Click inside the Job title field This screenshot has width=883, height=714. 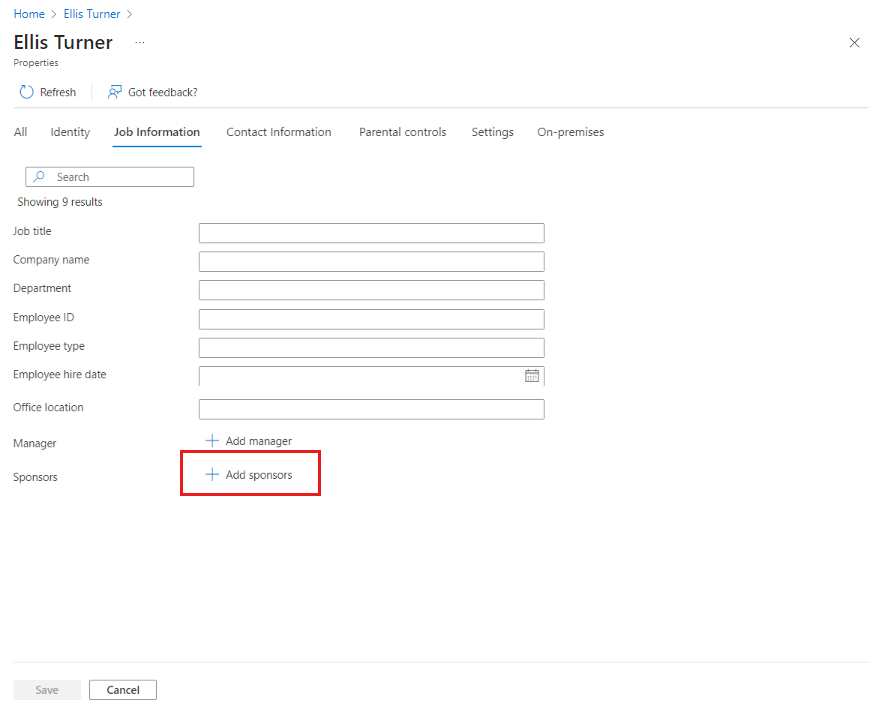tap(371, 232)
